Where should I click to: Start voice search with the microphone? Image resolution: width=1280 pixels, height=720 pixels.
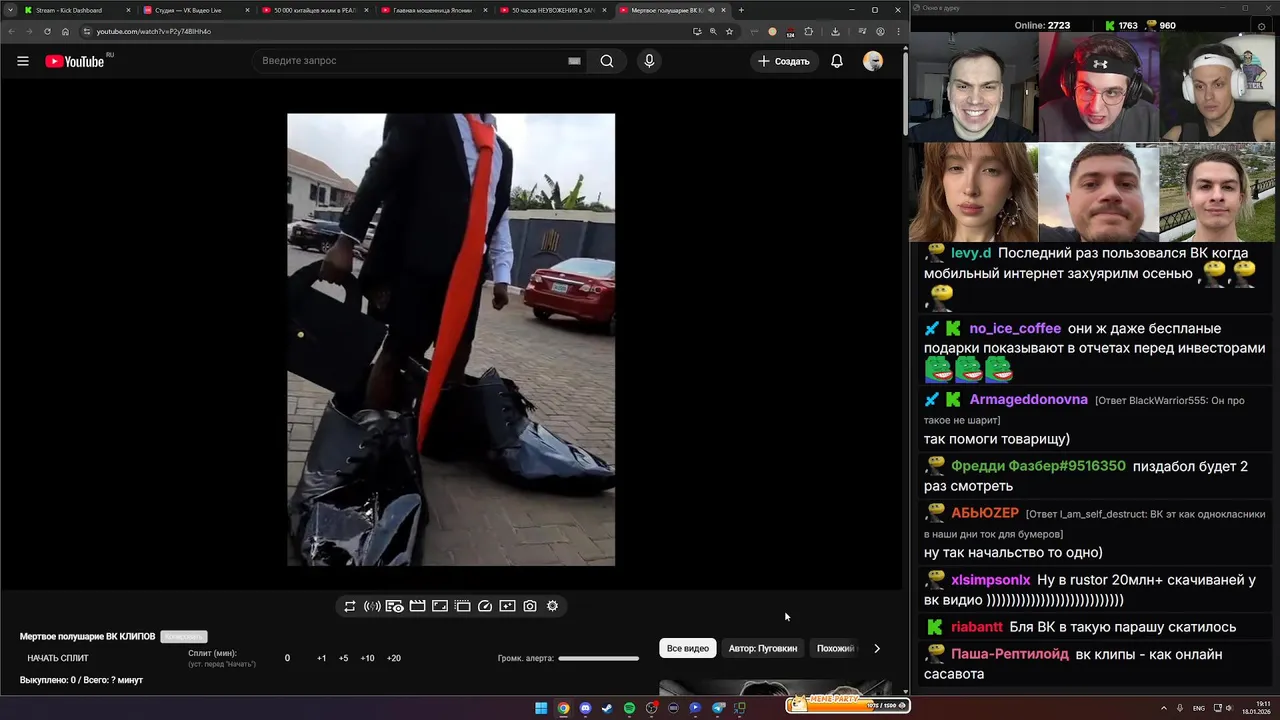point(649,61)
